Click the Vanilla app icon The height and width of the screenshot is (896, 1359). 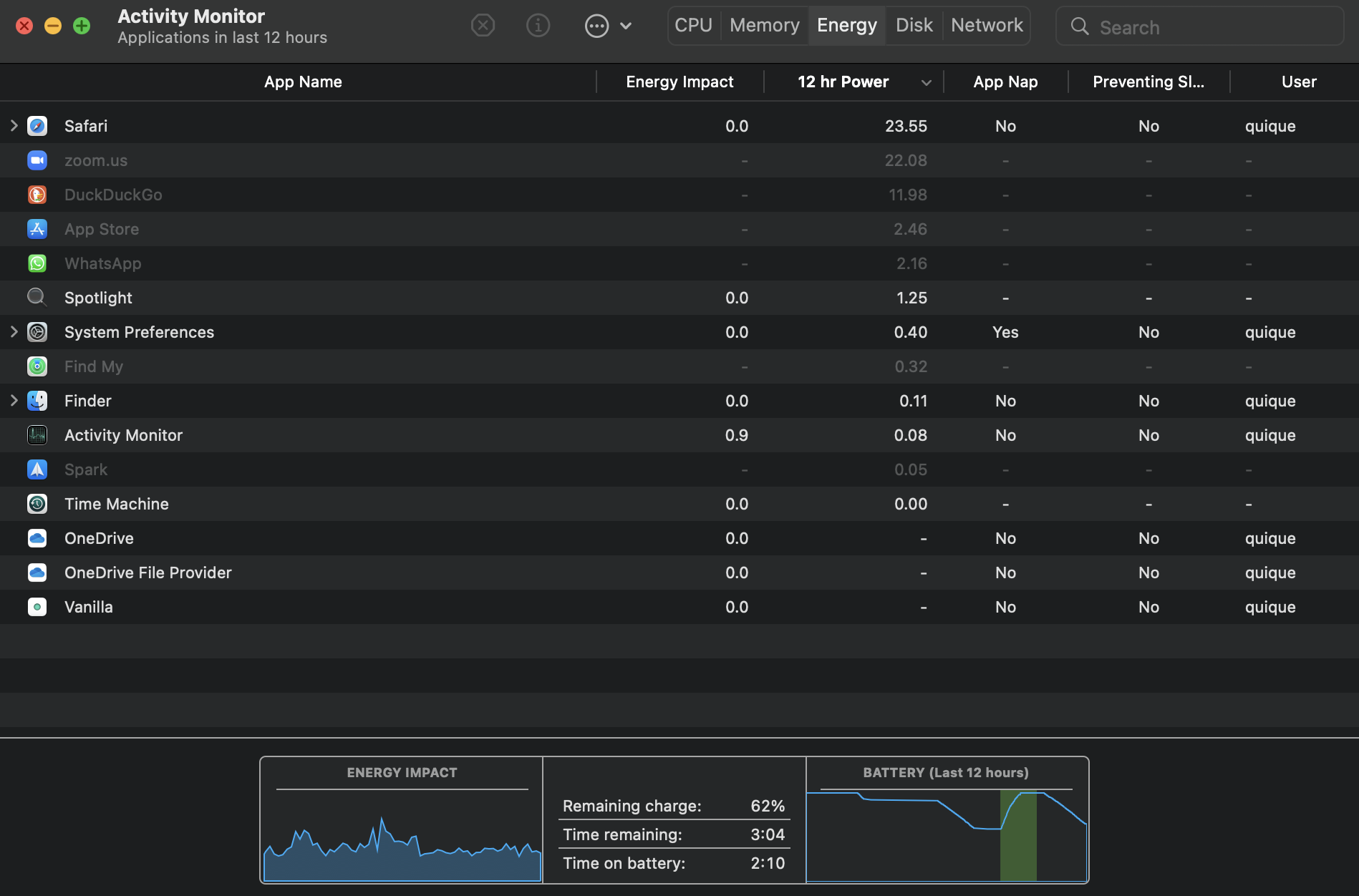(x=37, y=607)
